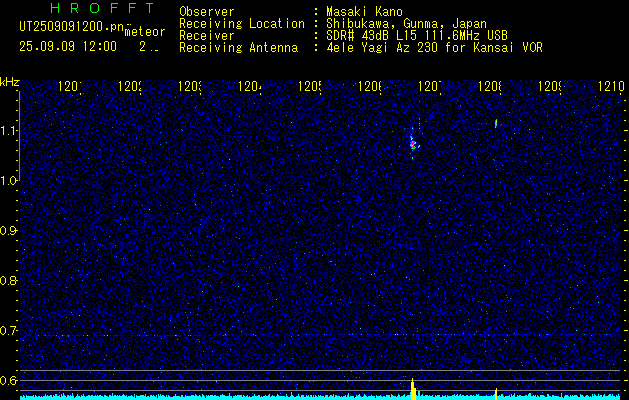Click the HROFFT title text
This screenshot has width=629, height=400.
(x=102, y=8)
